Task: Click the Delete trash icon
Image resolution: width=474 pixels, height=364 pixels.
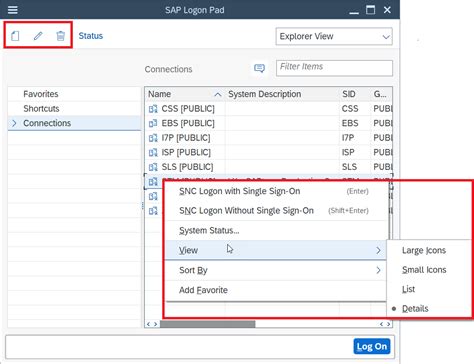Action: pyautogui.click(x=60, y=36)
